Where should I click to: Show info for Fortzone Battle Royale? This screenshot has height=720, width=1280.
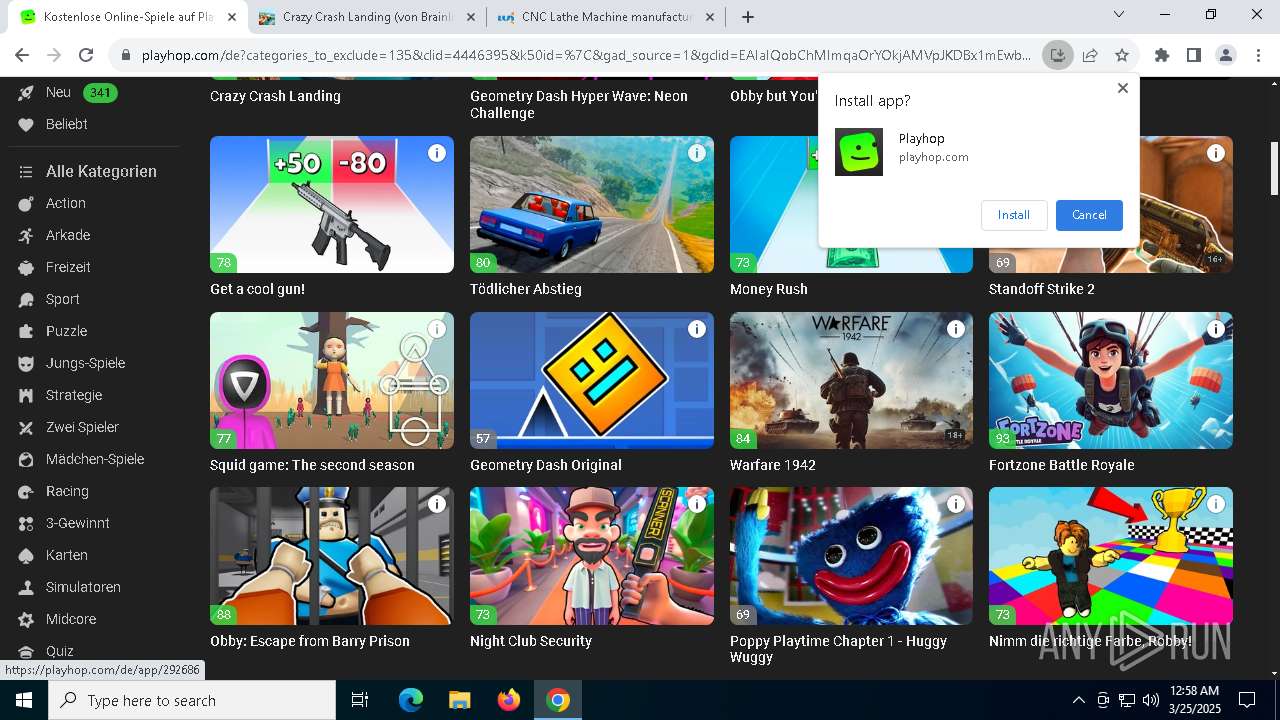pyautogui.click(x=1216, y=329)
